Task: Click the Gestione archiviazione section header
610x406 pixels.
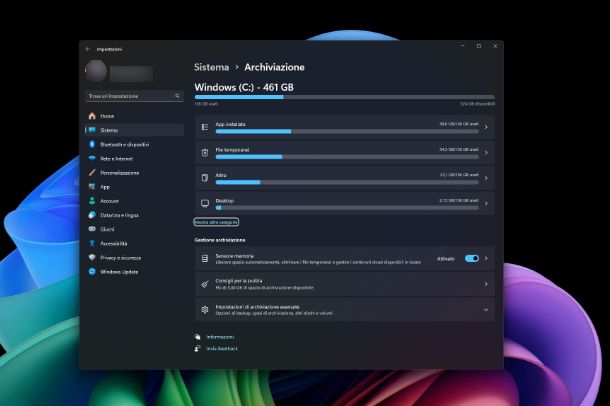Action: [220, 240]
